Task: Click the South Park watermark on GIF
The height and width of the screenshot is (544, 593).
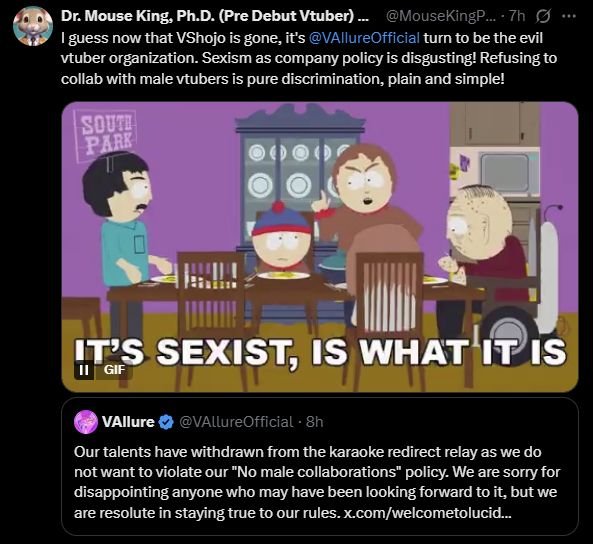Action: click(x=106, y=136)
